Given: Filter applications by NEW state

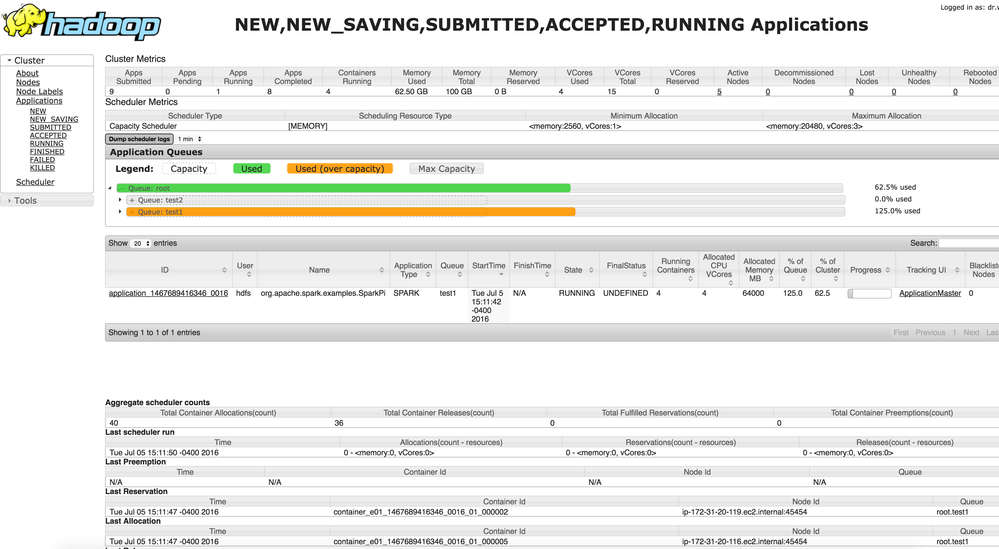Looking at the screenshot, I should coord(38,111).
